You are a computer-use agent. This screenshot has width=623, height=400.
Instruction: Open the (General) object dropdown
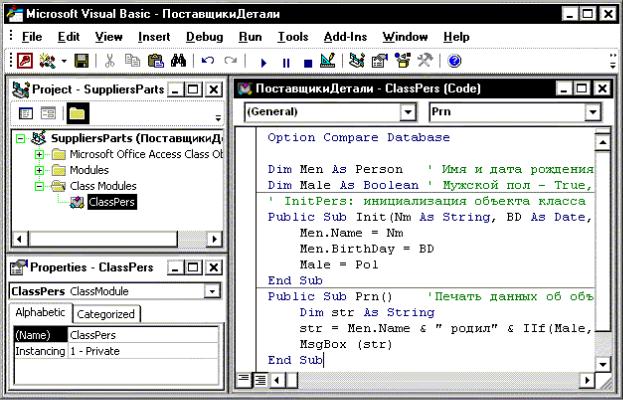pyautogui.click(x=408, y=112)
